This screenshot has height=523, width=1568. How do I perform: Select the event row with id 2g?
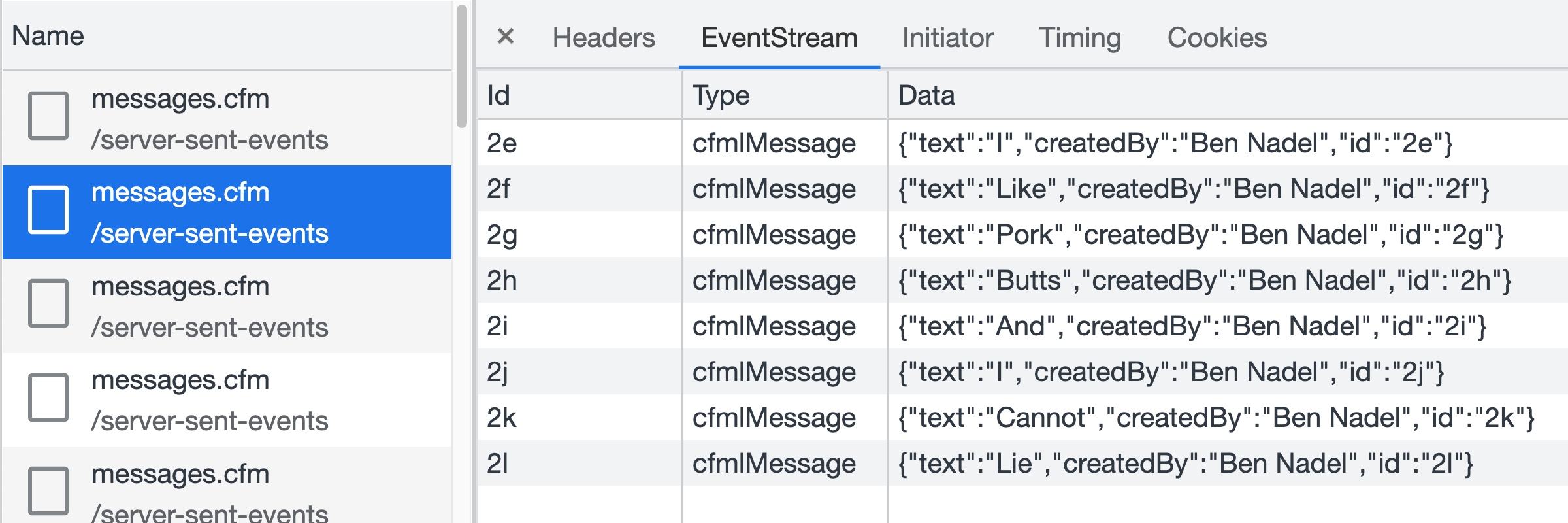1022,234
